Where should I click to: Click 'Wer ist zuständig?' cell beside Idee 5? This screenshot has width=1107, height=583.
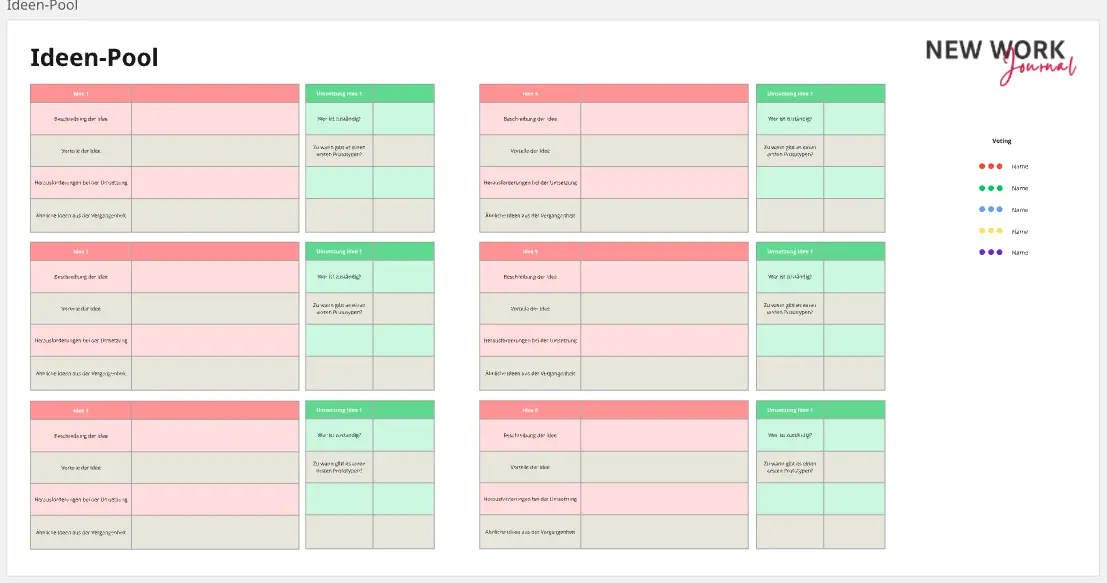pyautogui.click(x=789, y=277)
